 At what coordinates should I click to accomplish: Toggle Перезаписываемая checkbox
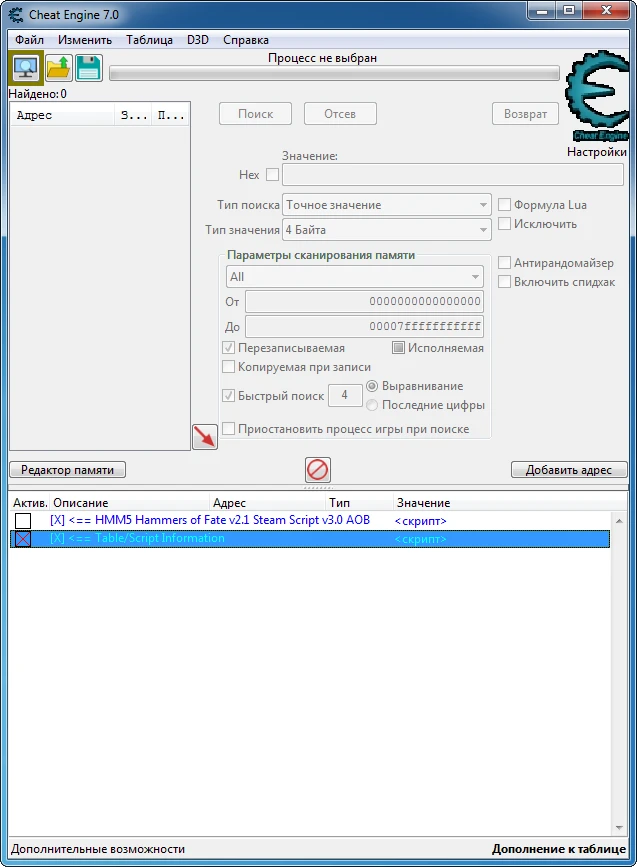coord(228,348)
